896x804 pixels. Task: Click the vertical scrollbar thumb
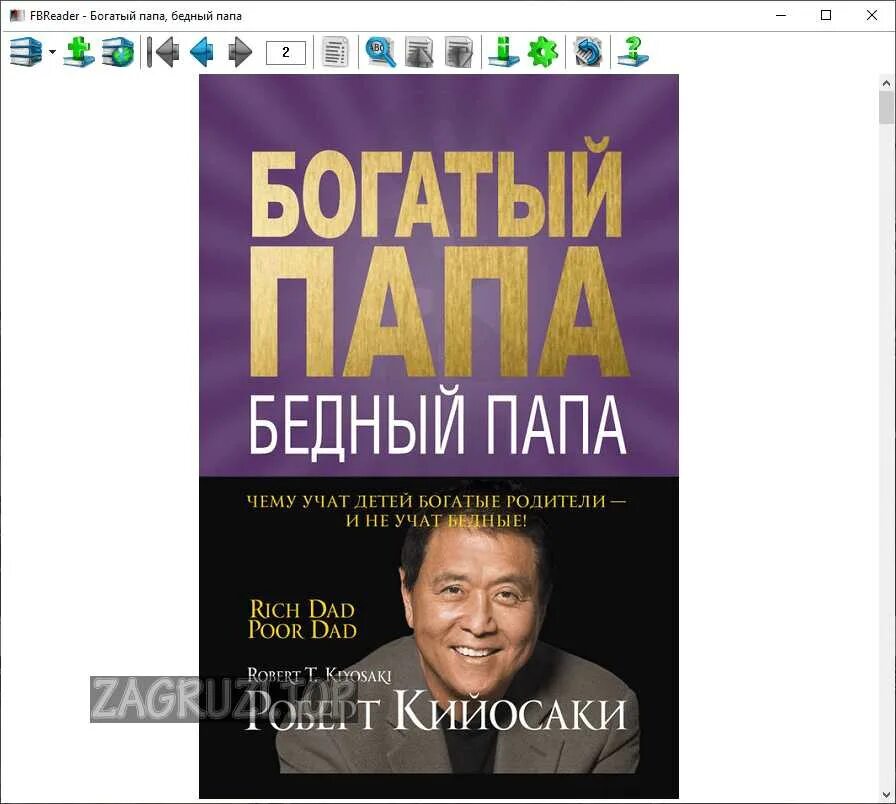click(886, 107)
